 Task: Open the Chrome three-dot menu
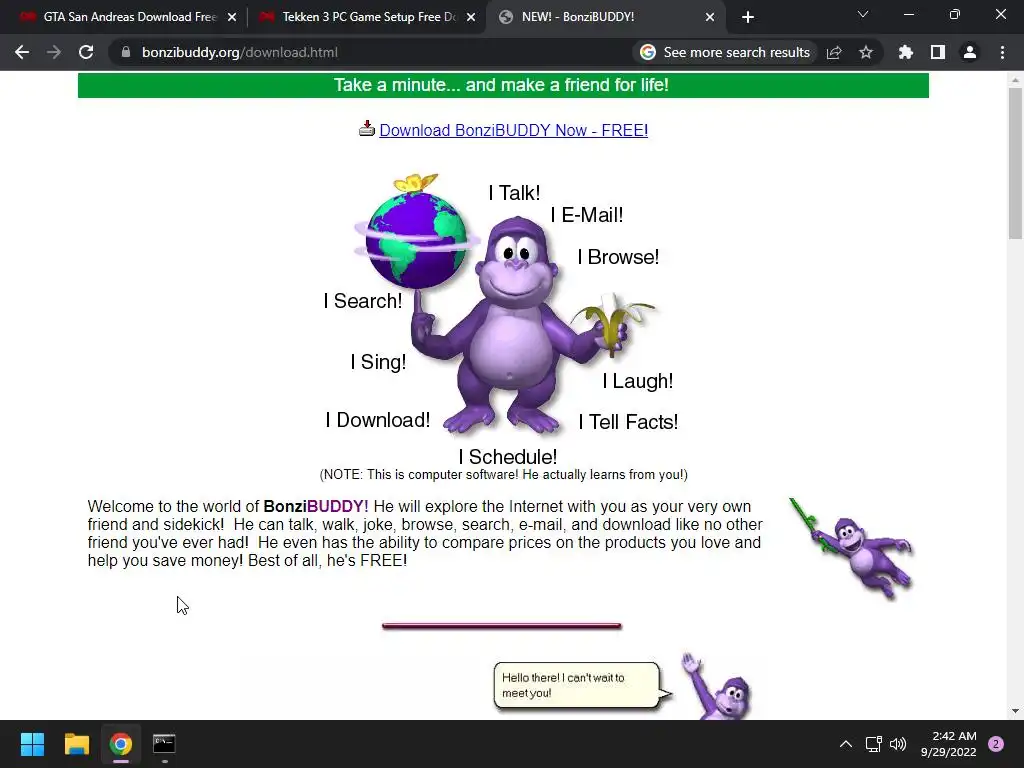tap(1002, 52)
